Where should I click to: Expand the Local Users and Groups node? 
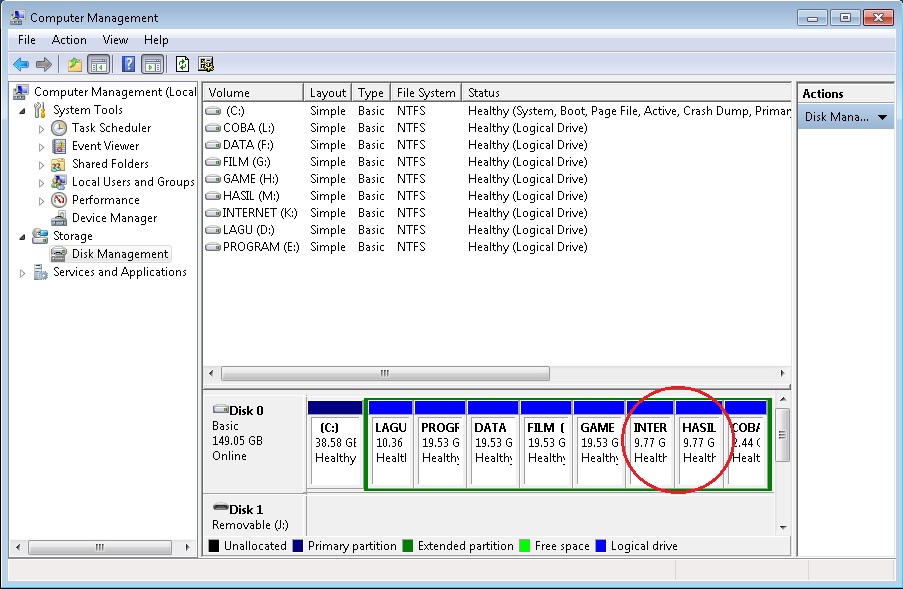point(41,183)
